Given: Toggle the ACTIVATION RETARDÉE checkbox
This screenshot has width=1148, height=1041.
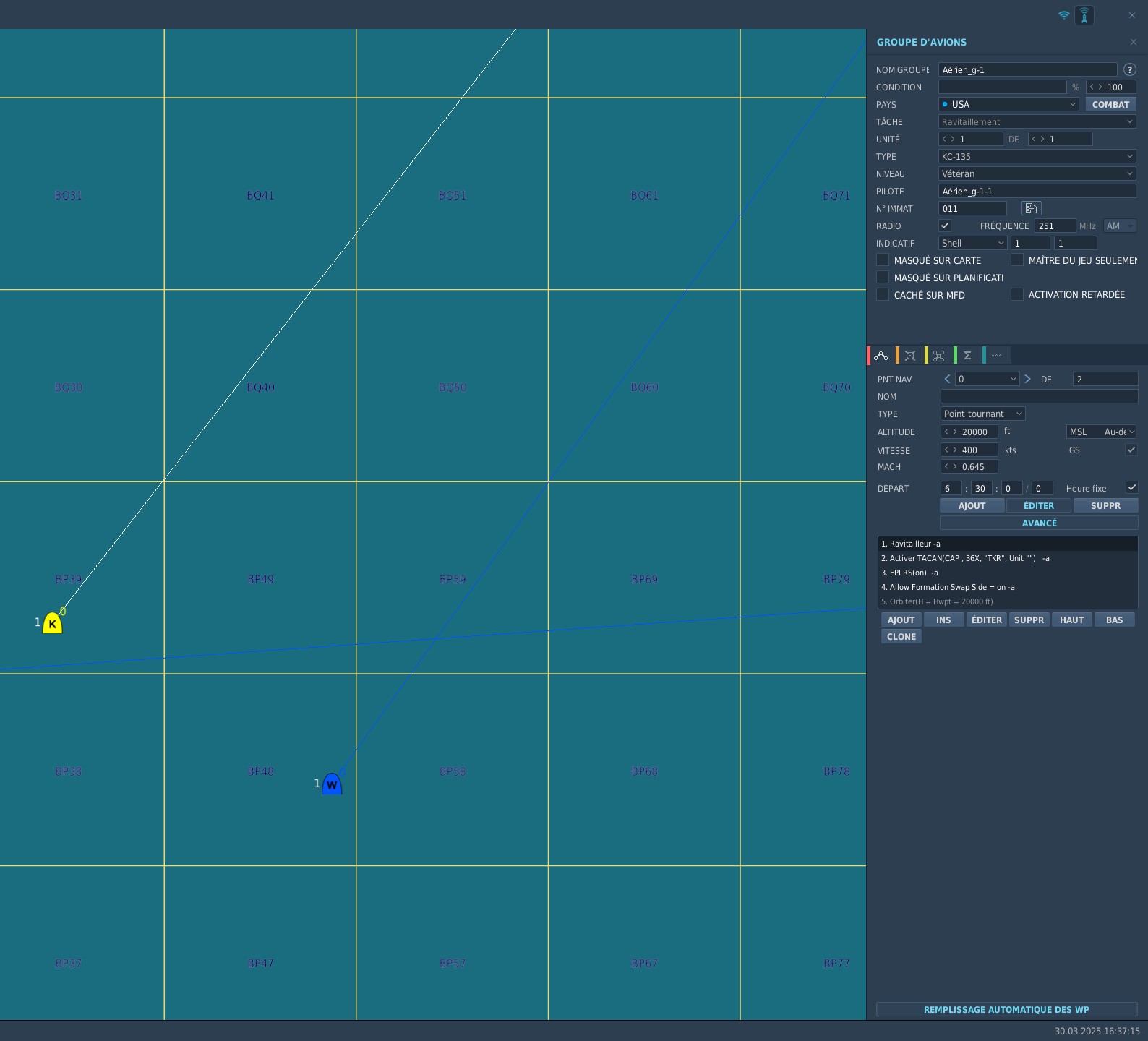Looking at the screenshot, I should (x=1017, y=294).
